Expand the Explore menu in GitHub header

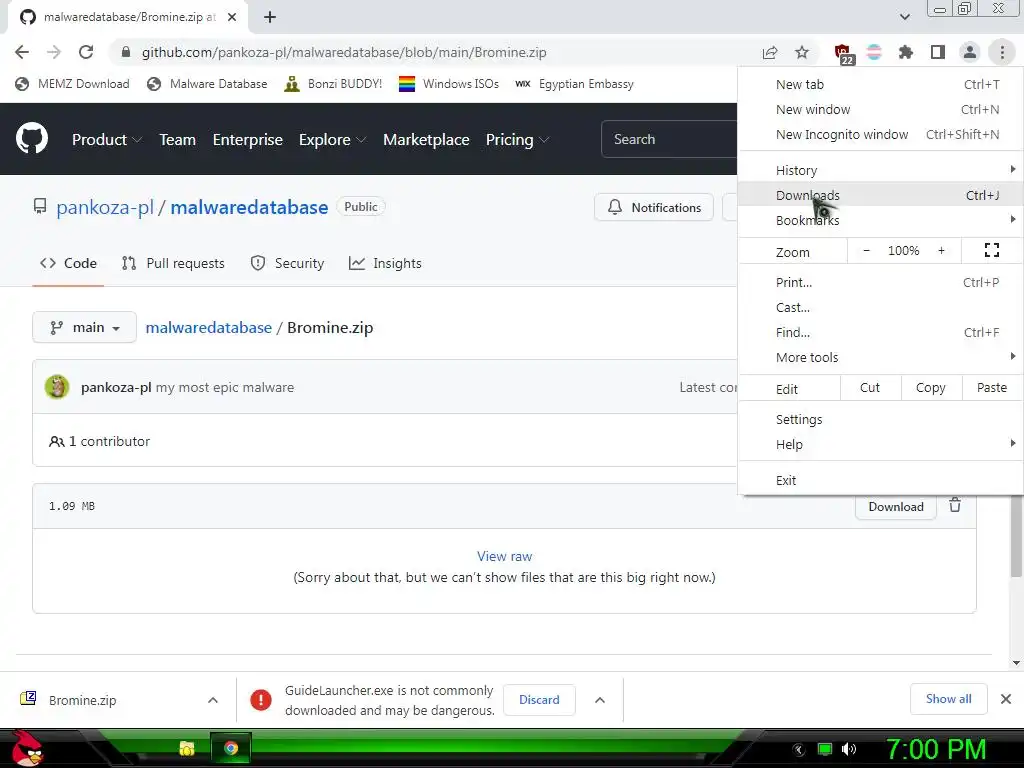(332, 140)
